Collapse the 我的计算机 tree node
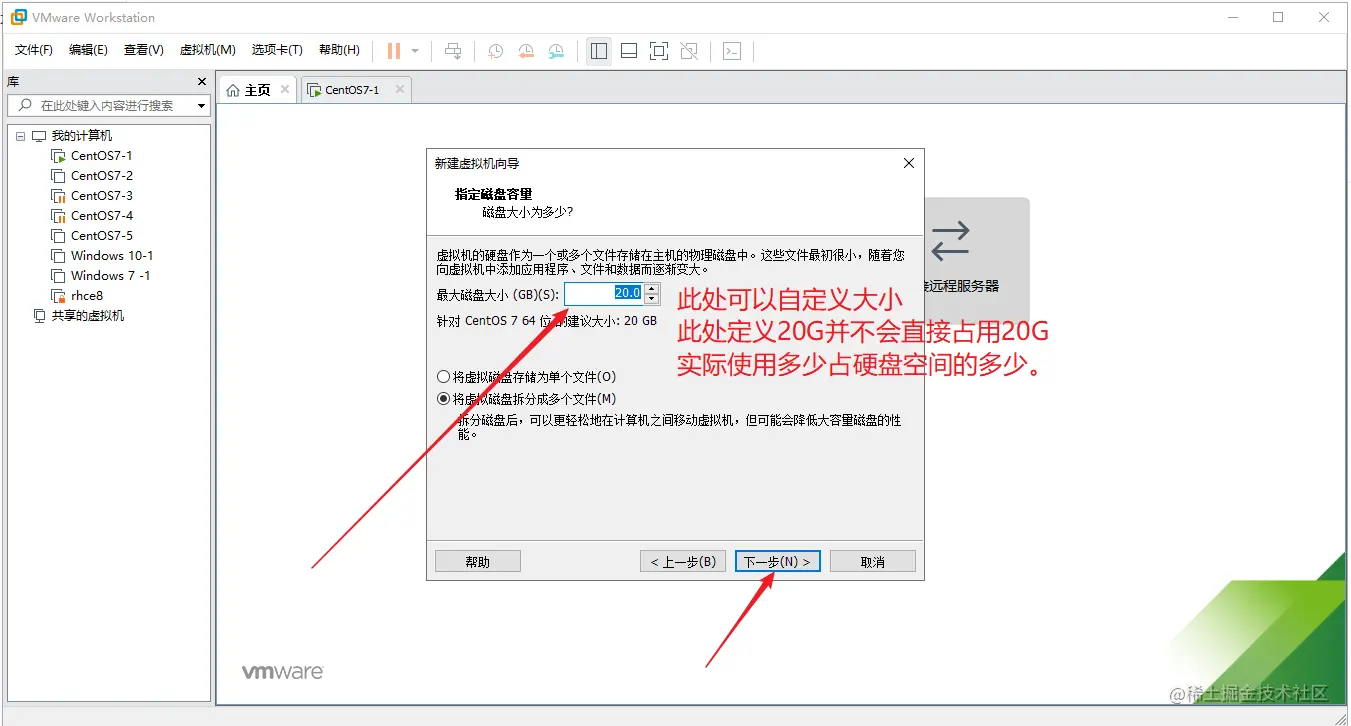Image resolution: width=1351 pixels, height=726 pixels. tap(20, 136)
